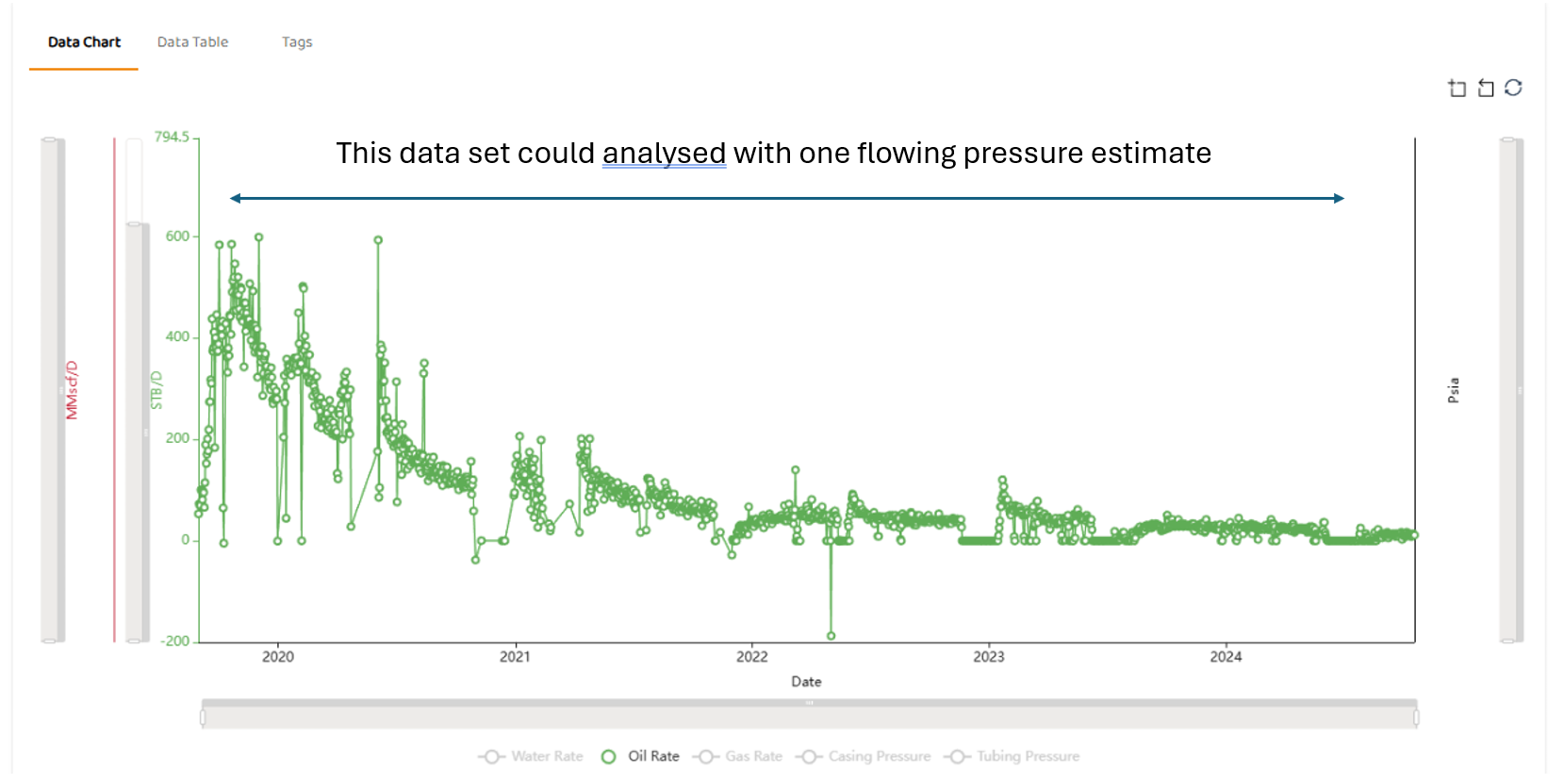Switch to the Tags tab
Screen dimensions: 1564x784
point(297,42)
